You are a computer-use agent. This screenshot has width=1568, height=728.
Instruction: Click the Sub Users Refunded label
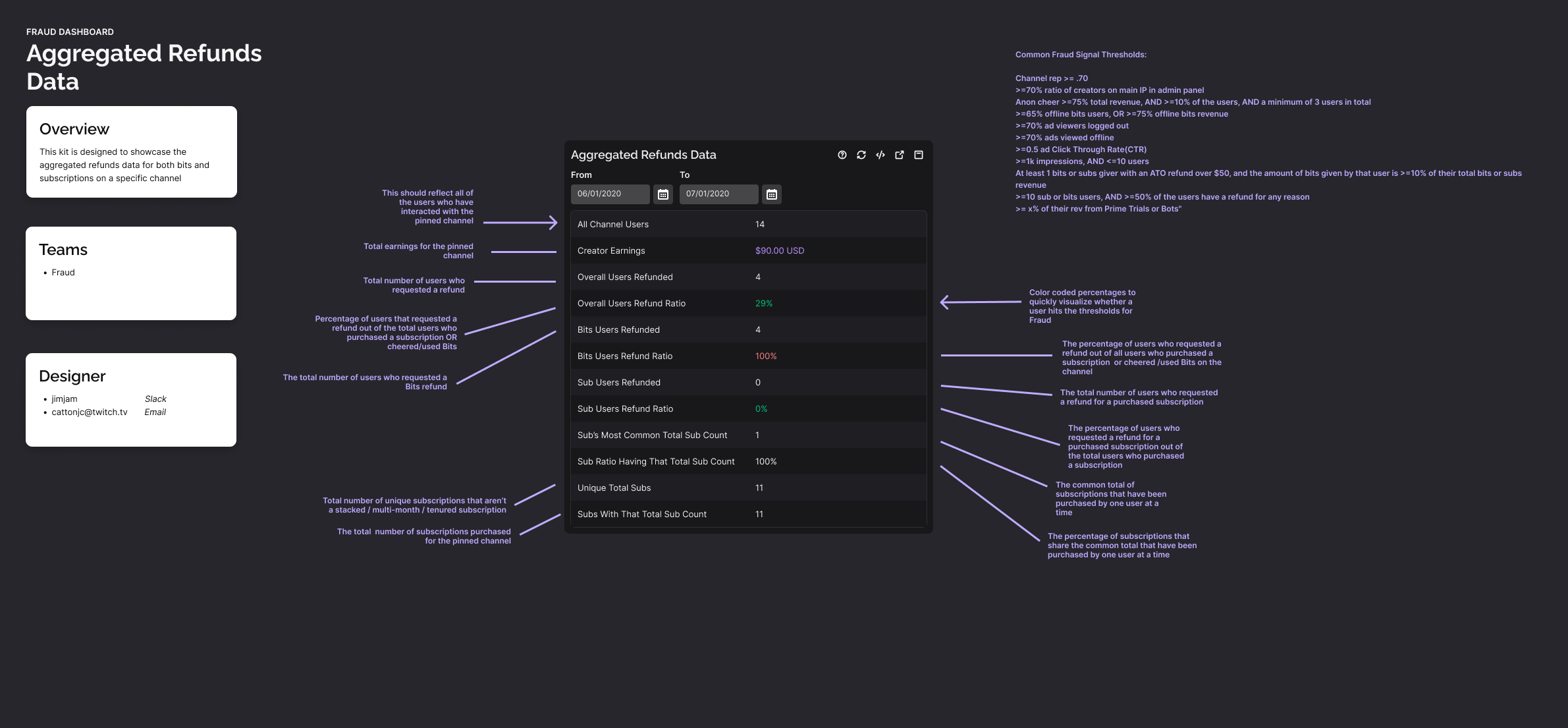619,382
